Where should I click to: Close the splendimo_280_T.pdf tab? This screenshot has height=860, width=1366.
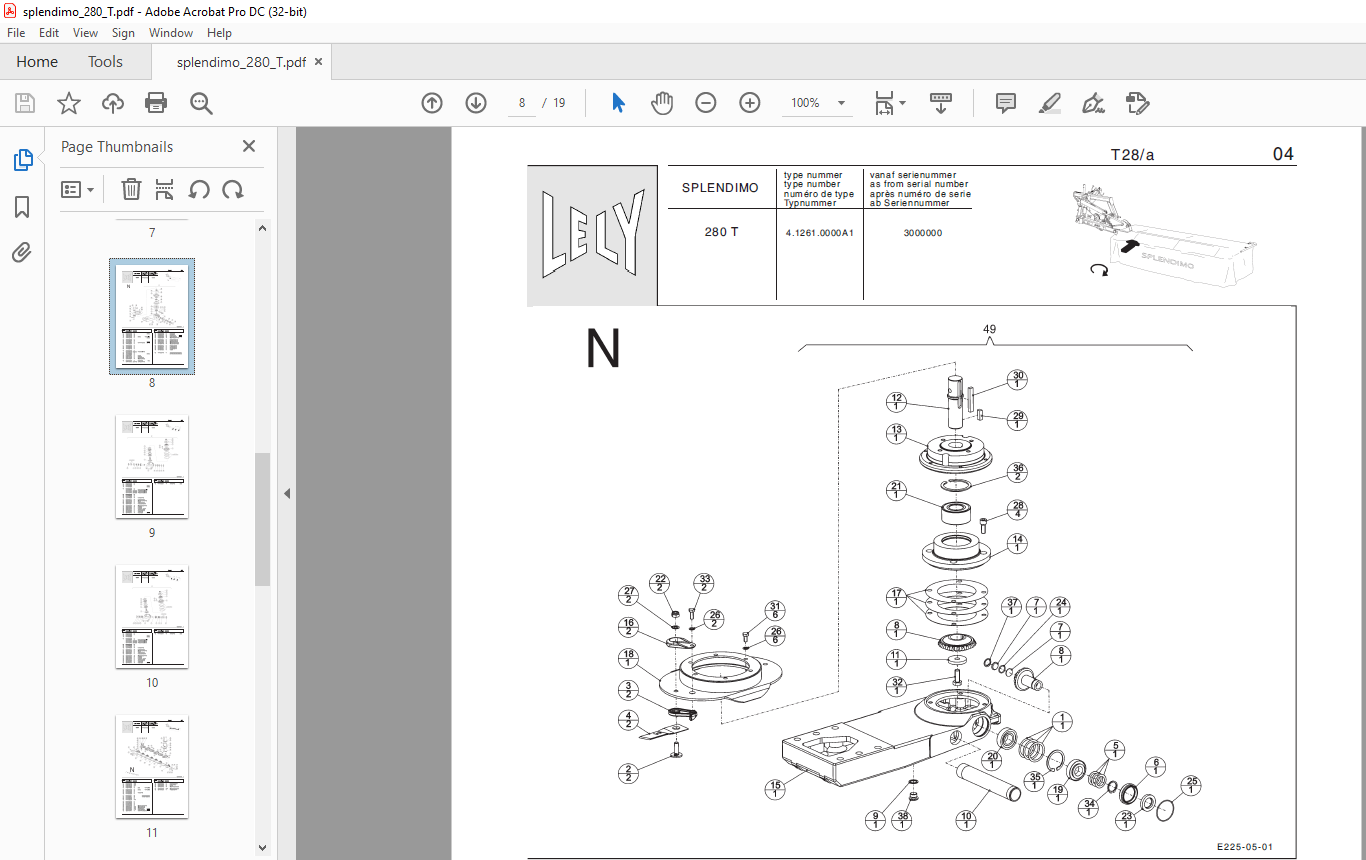(x=318, y=62)
